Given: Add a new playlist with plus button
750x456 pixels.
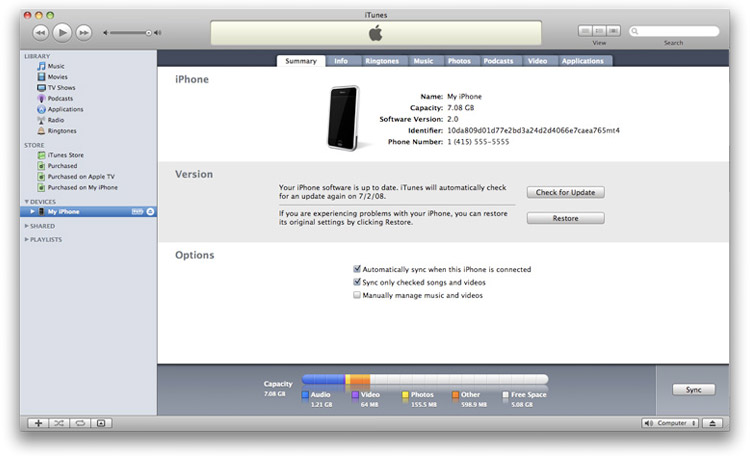Looking at the screenshot, I should 38,423.
